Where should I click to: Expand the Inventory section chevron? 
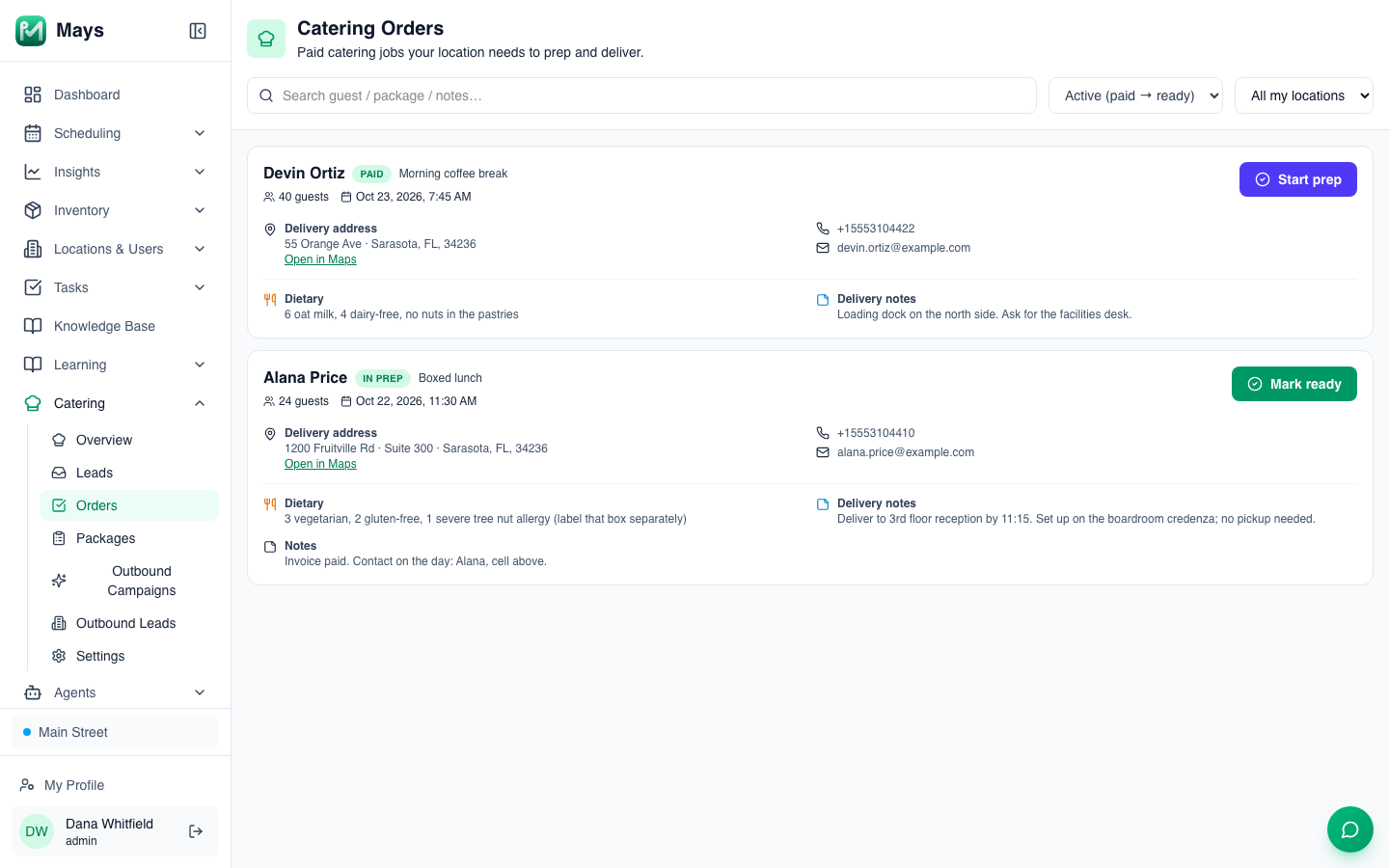click(200, 210)
